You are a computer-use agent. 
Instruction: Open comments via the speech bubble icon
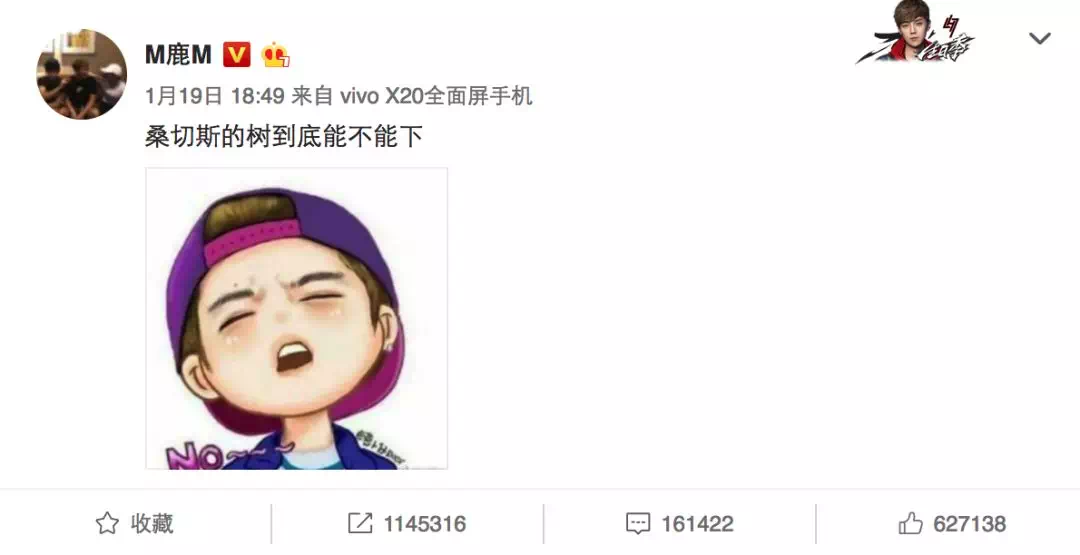638,523
